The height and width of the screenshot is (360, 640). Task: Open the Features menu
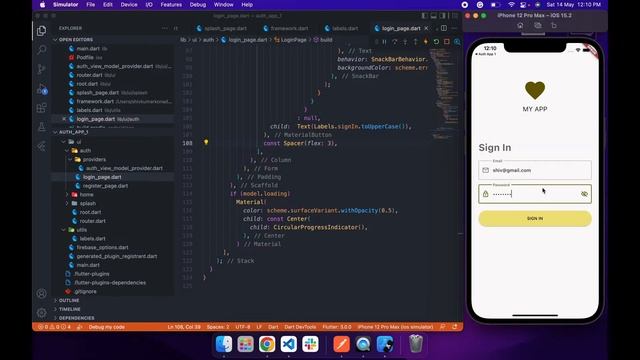coord(171,5)
